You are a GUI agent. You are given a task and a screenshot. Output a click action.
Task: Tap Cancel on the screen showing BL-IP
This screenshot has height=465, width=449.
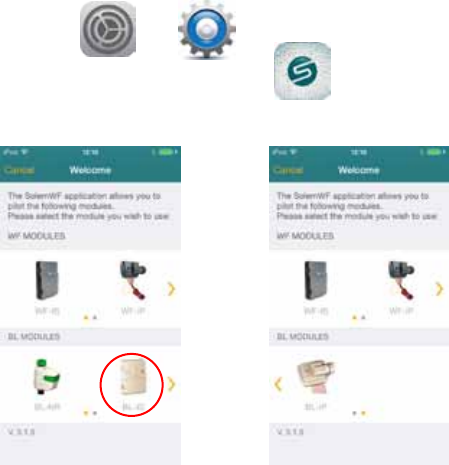click(288, 170)
